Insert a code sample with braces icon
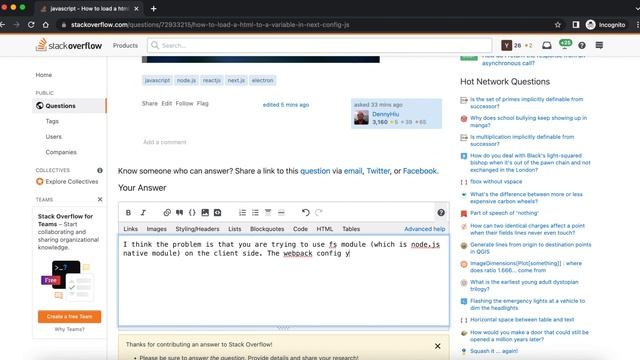Viewport: 640px width, 360px height. (192, 213)
